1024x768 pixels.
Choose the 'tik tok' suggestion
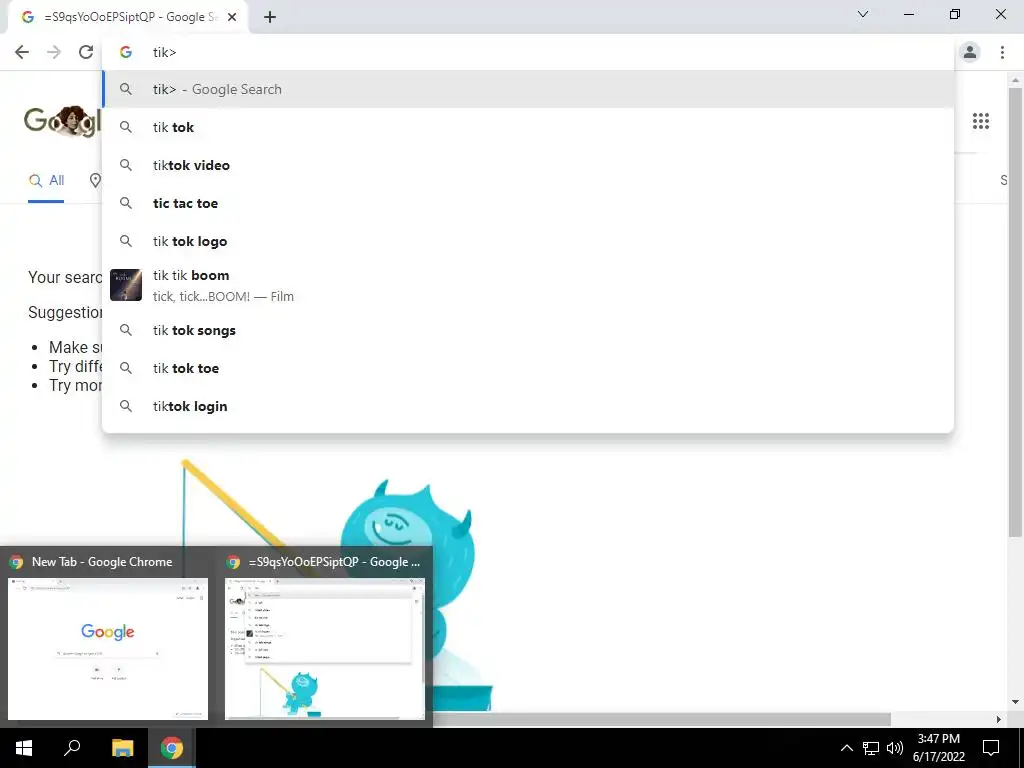[528, 127]
